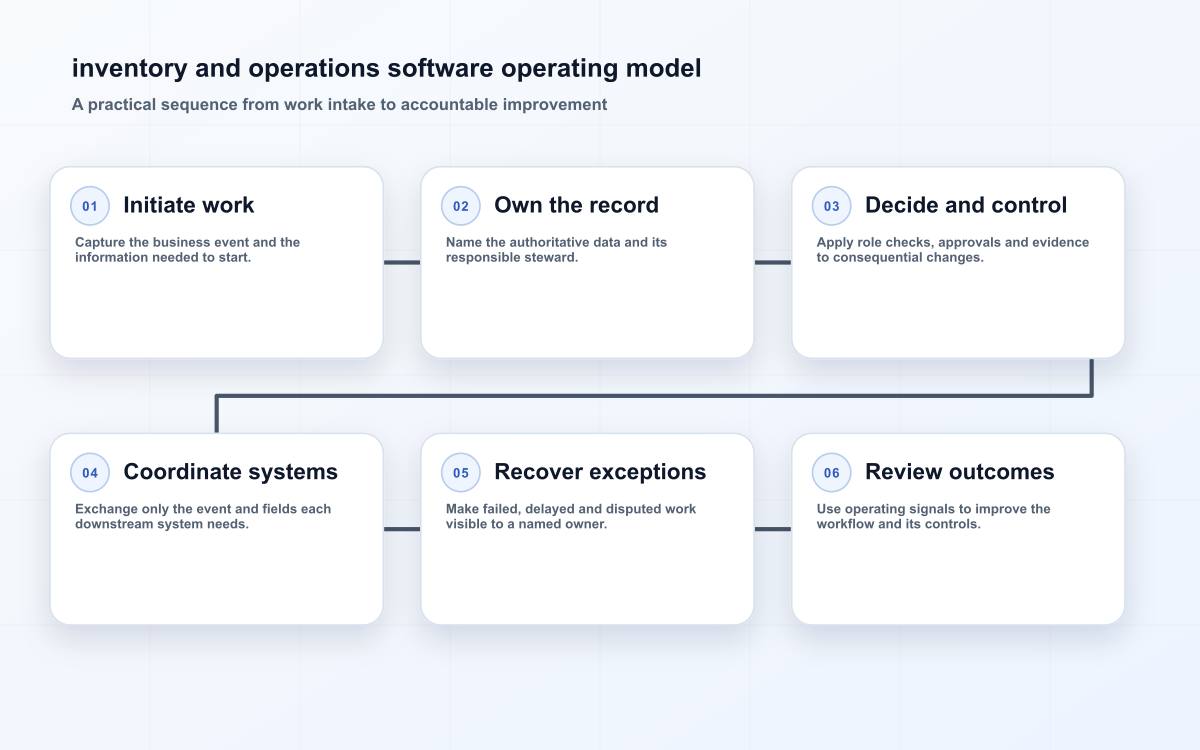Click the 05 step number badge

461,473
